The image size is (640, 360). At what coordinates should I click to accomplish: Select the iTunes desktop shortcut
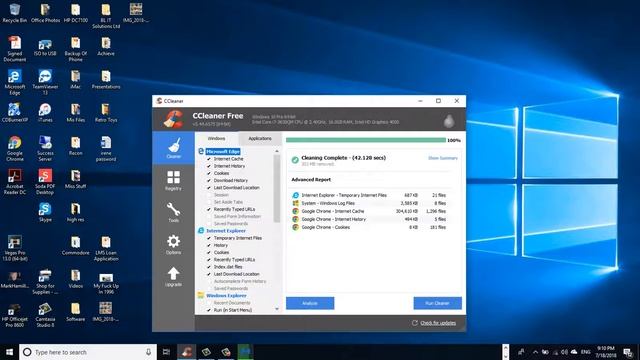tap(45, 113)
